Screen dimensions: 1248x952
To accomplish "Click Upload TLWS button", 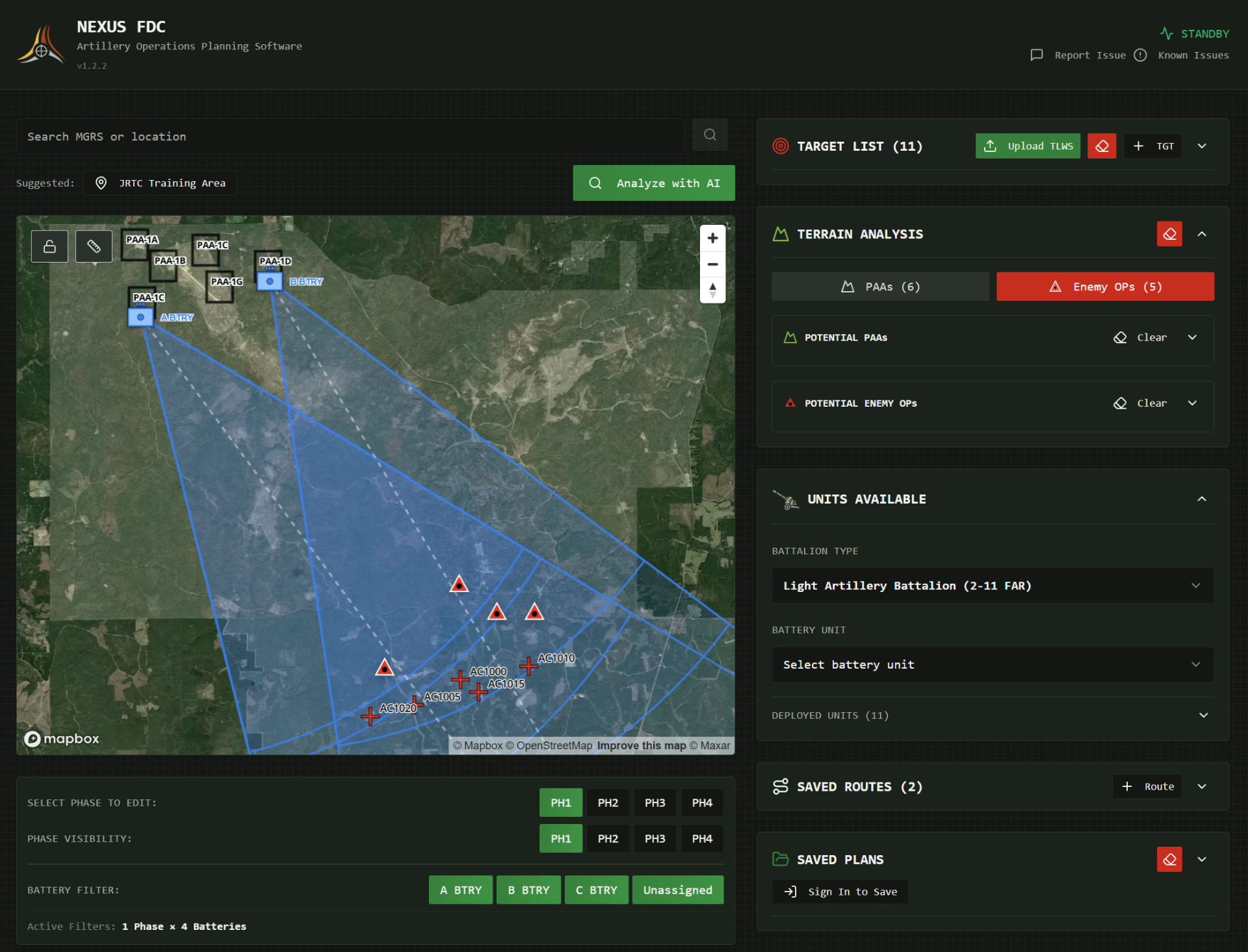I will [1027, 146].
